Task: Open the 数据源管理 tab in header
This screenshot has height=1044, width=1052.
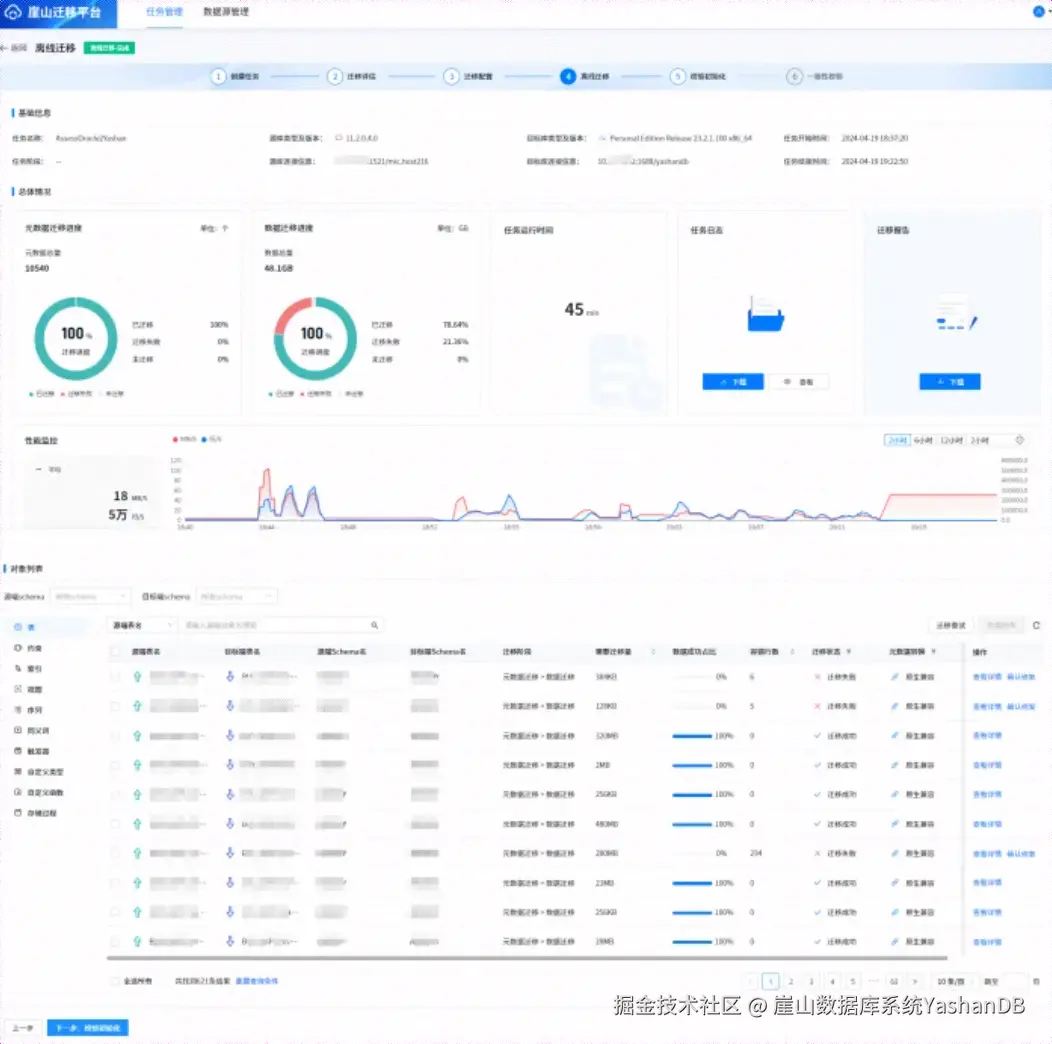Action: point(226,12)
